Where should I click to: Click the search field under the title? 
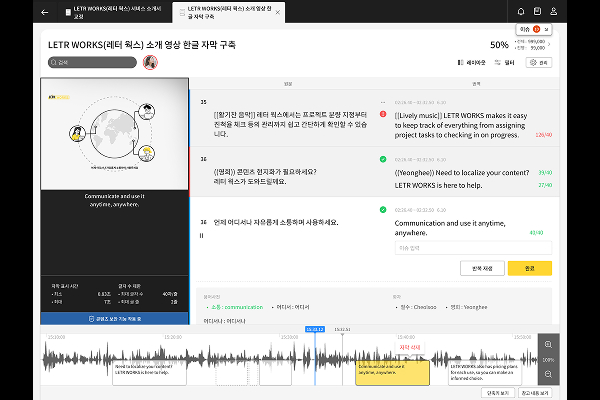(92, 62)
